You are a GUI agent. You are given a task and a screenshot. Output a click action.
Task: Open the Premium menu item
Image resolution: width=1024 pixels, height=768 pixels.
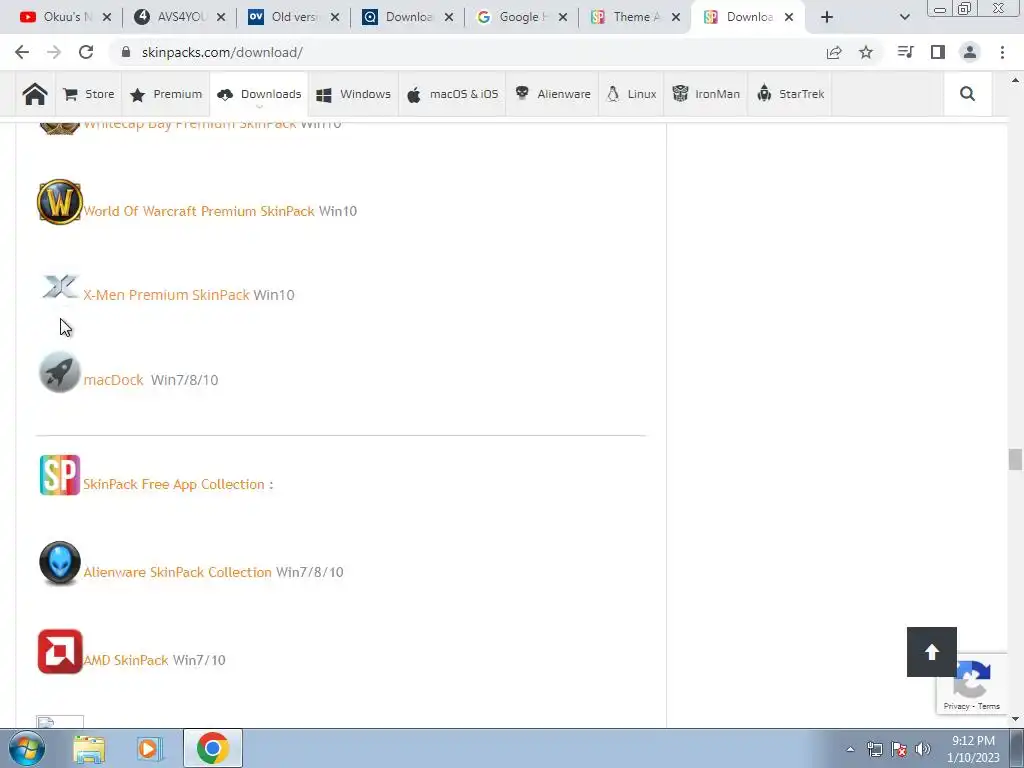pos(166,94)
